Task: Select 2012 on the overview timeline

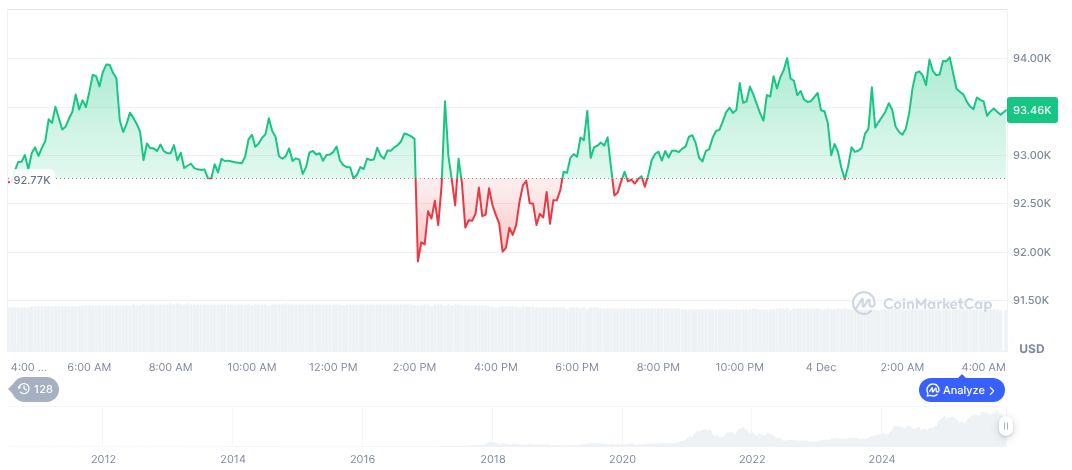Action: (x=103, y=459)
